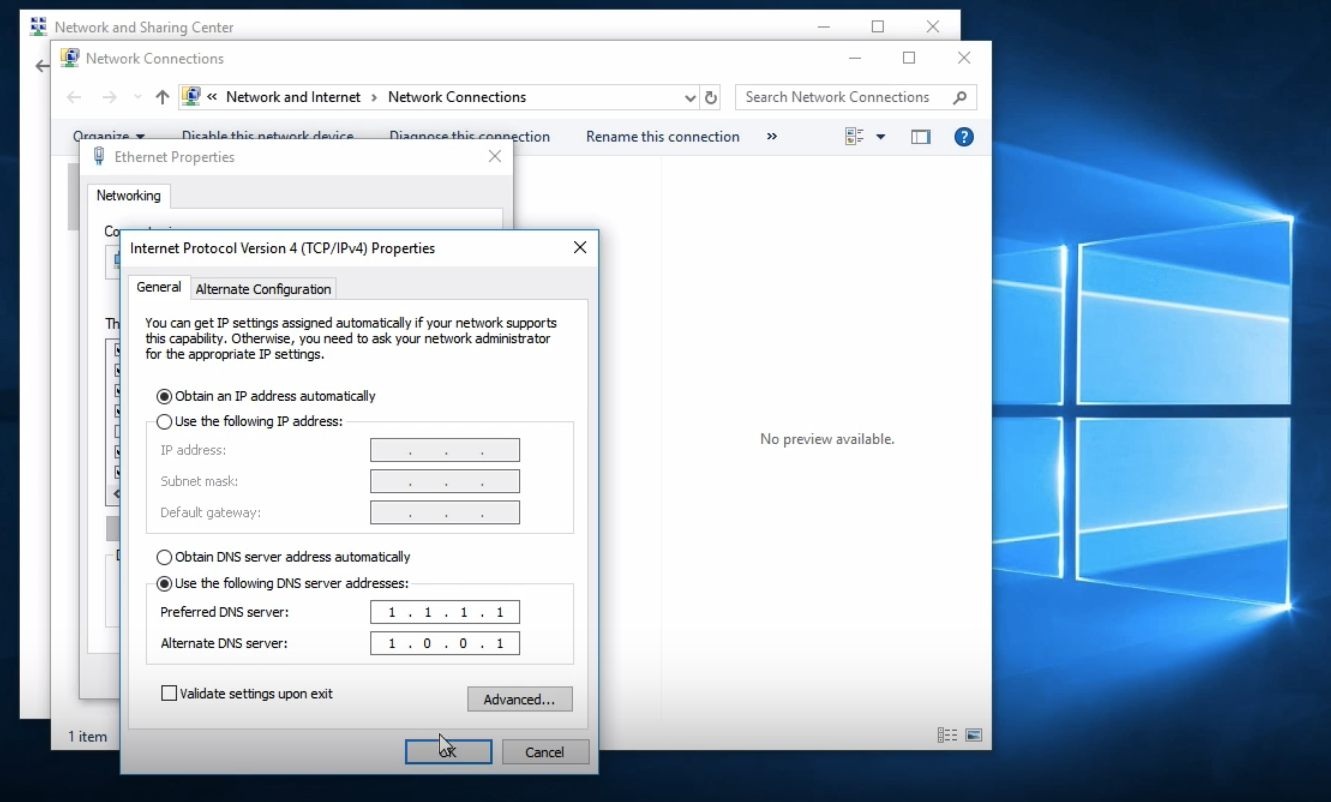
Task: Minimize the Network Connections window
Action: (x=854, y=58)
